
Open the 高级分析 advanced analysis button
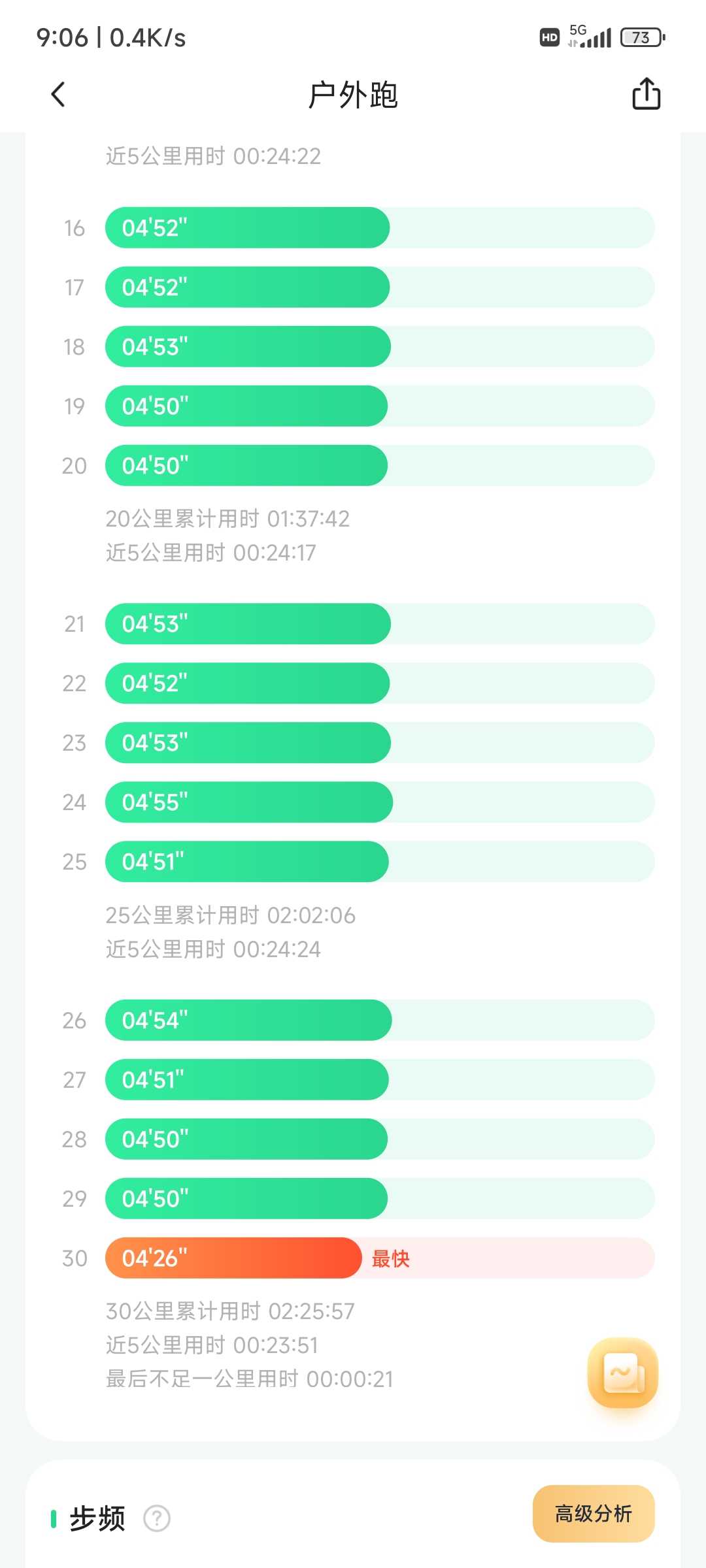[594, 1514]
